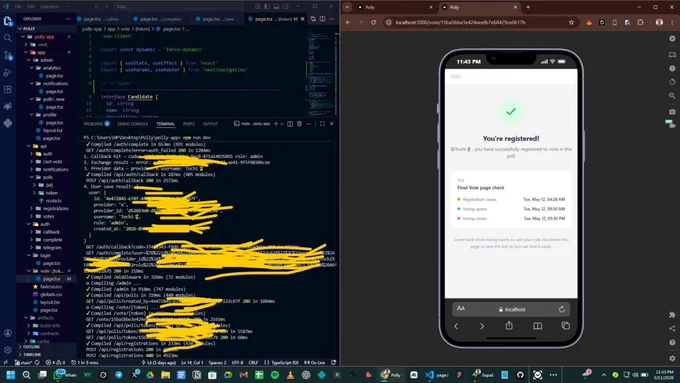Reload the page in Chrome toolbar
Viewport: 680px width, 383px height.
pyautogui.click(x=373, y=22)
